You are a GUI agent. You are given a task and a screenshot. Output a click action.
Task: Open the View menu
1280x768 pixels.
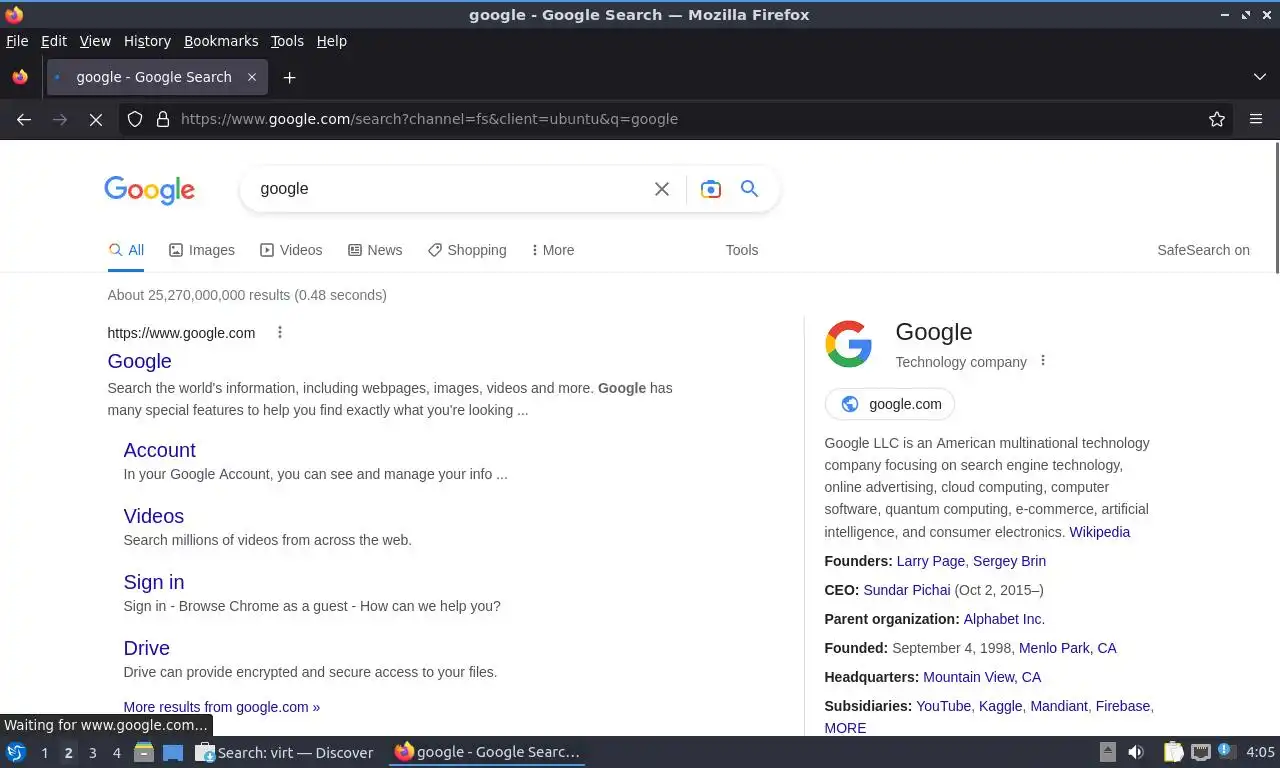pyautogui.click(x=95, y=41)
